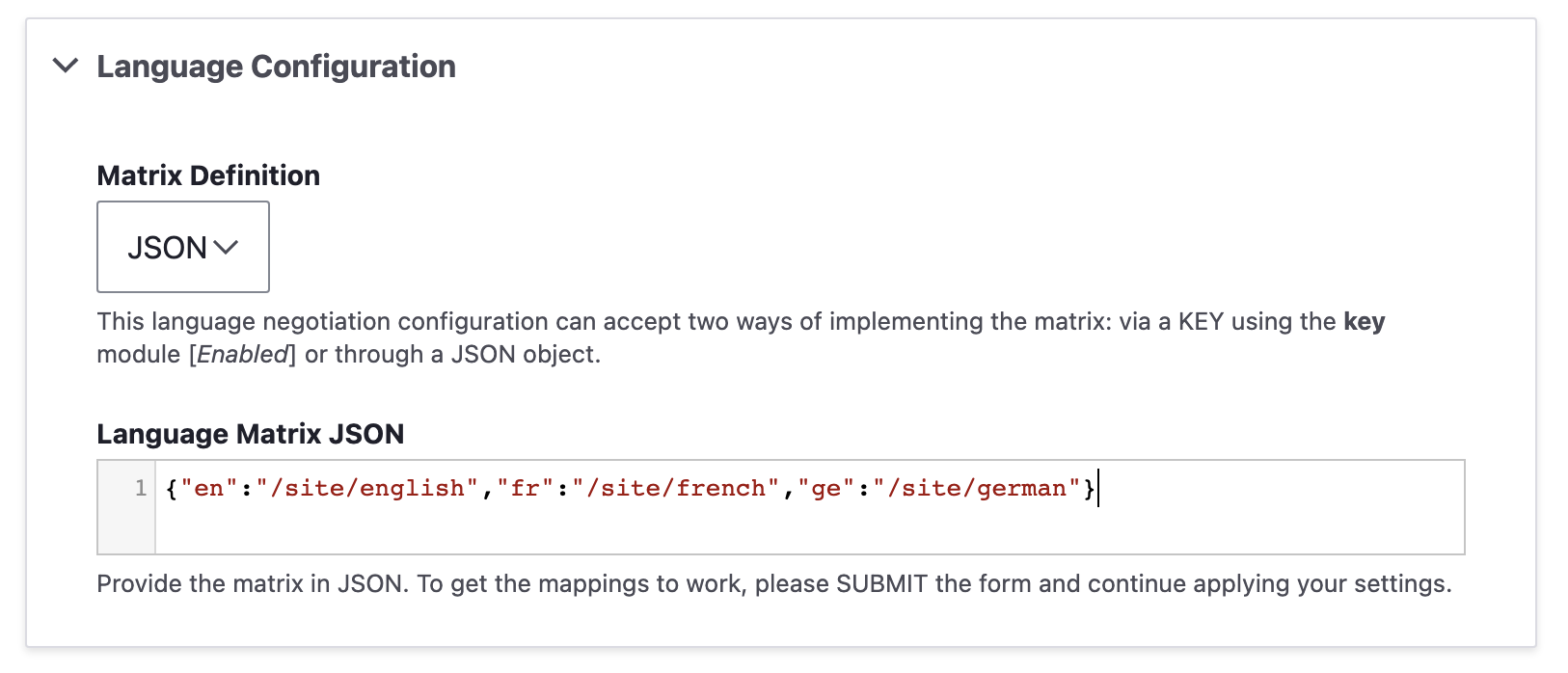Click the Language Configuration title text
Screen dimensions: 1568x673
(x=275, y=67)
